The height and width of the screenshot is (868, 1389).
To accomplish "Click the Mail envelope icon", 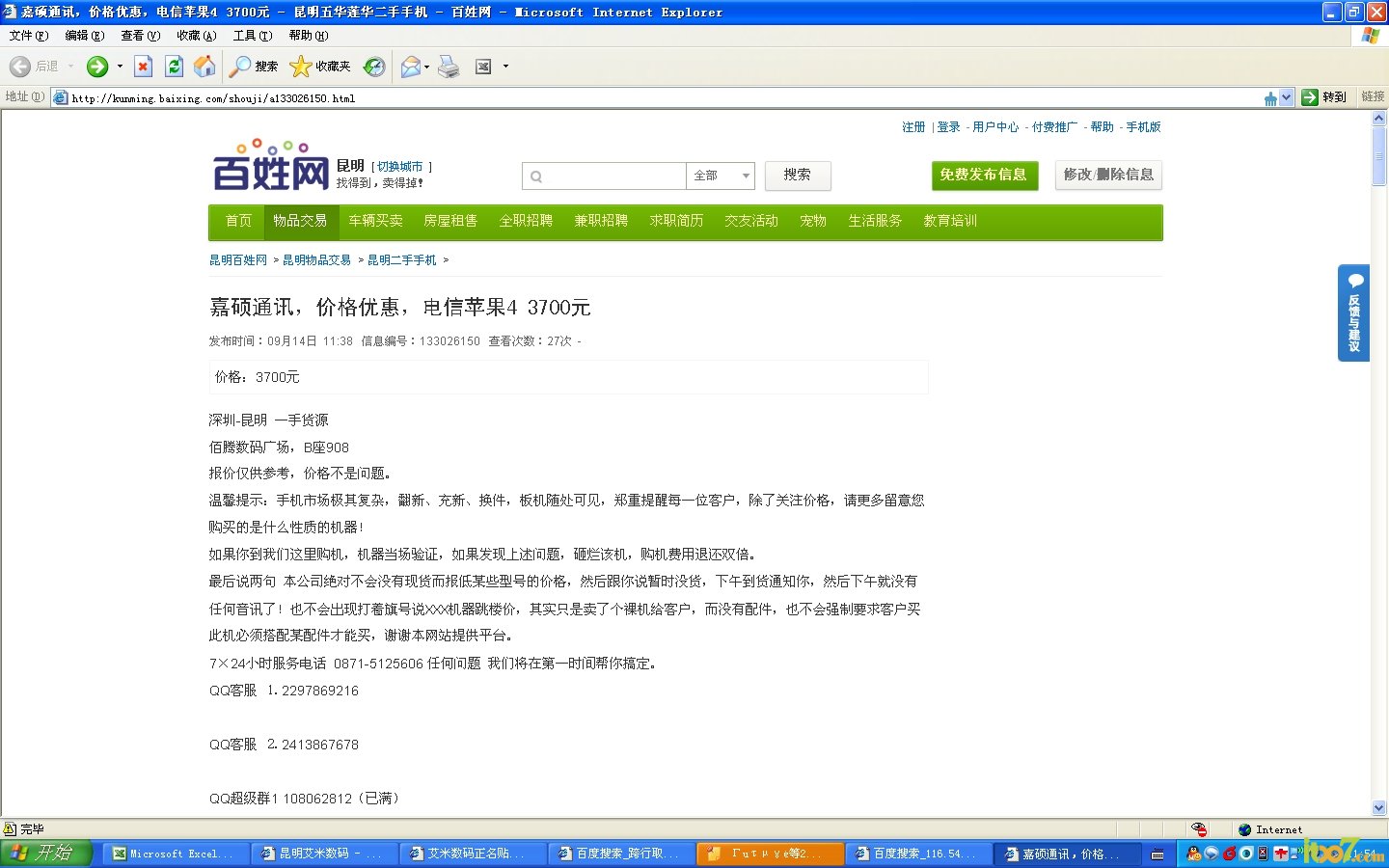I will coord(411,66).
